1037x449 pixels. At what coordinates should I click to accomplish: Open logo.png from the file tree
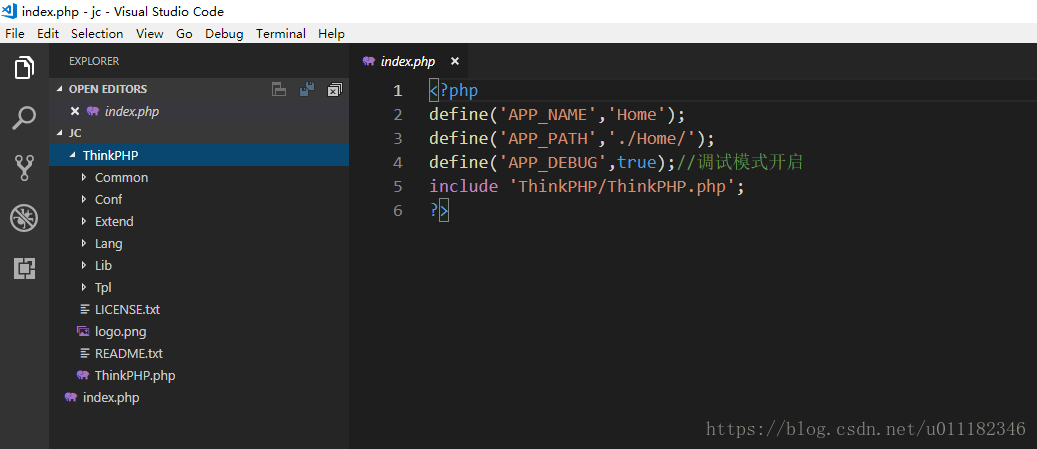(199, 331)
